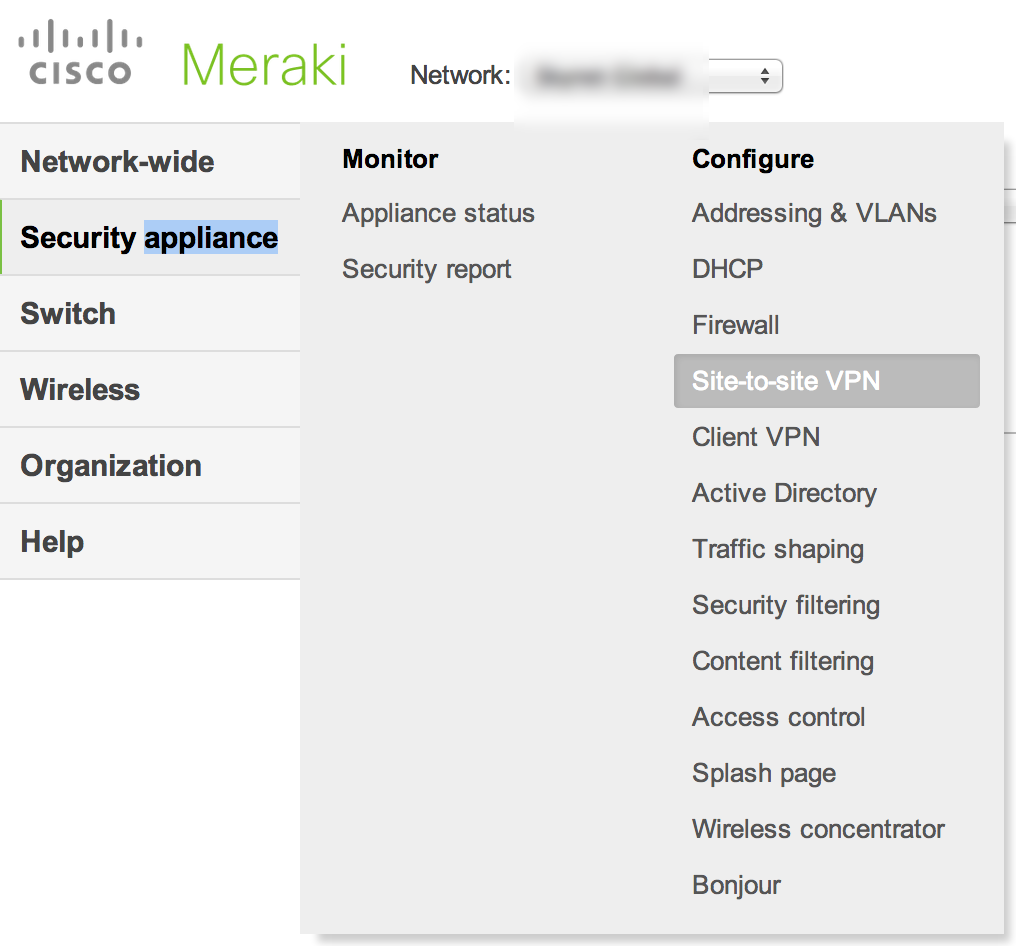Select Site-to-site VPN menu item
Image resolution: width=1016 pixels, height=946 pixels.
tap(786, 381)
